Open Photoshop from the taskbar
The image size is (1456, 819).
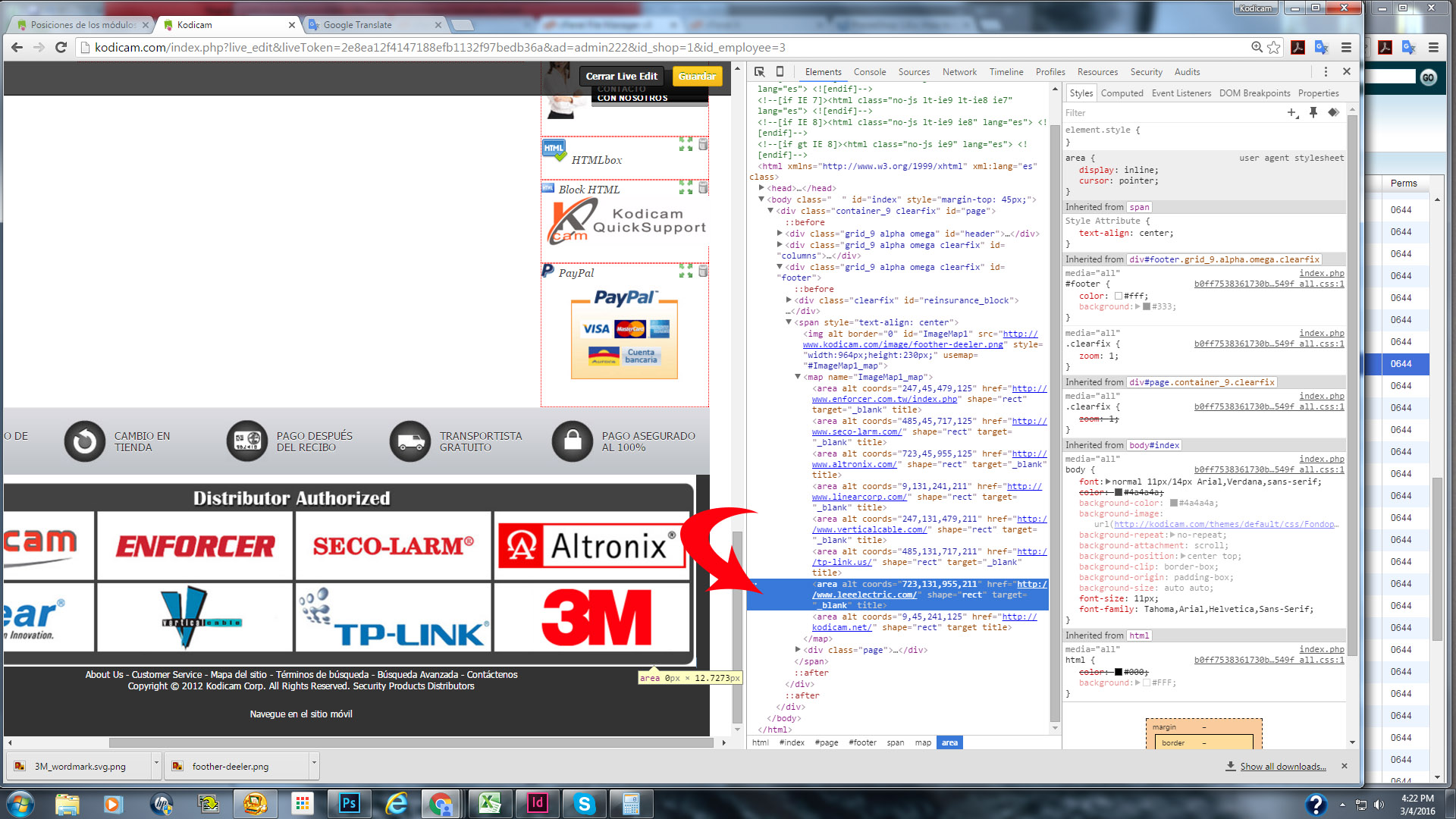pyautogui.click(x=349, y=803)
